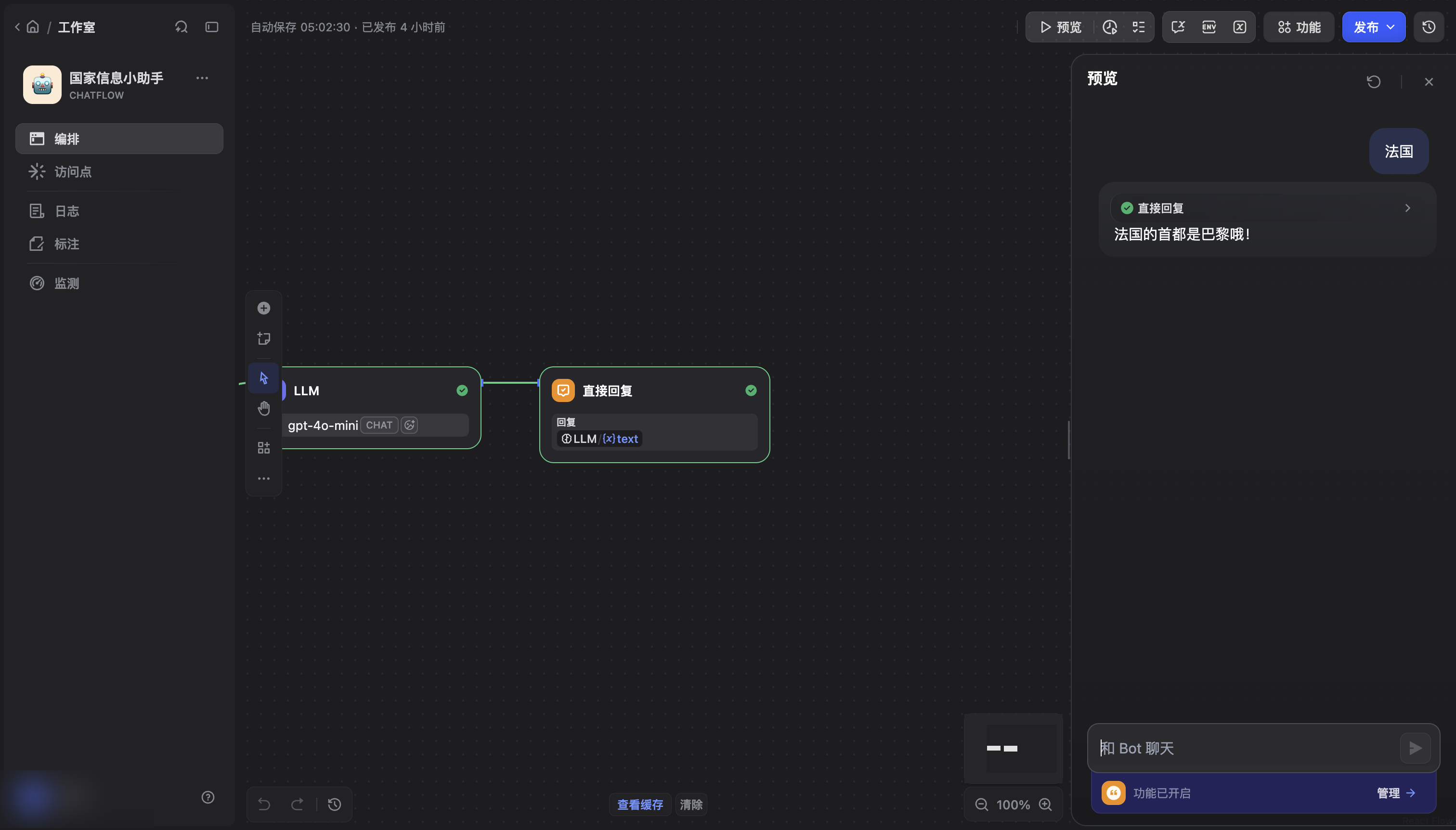Open the home icon in breadcrumb
This screenshot has width=1456, height=830.
coord(33,27)
